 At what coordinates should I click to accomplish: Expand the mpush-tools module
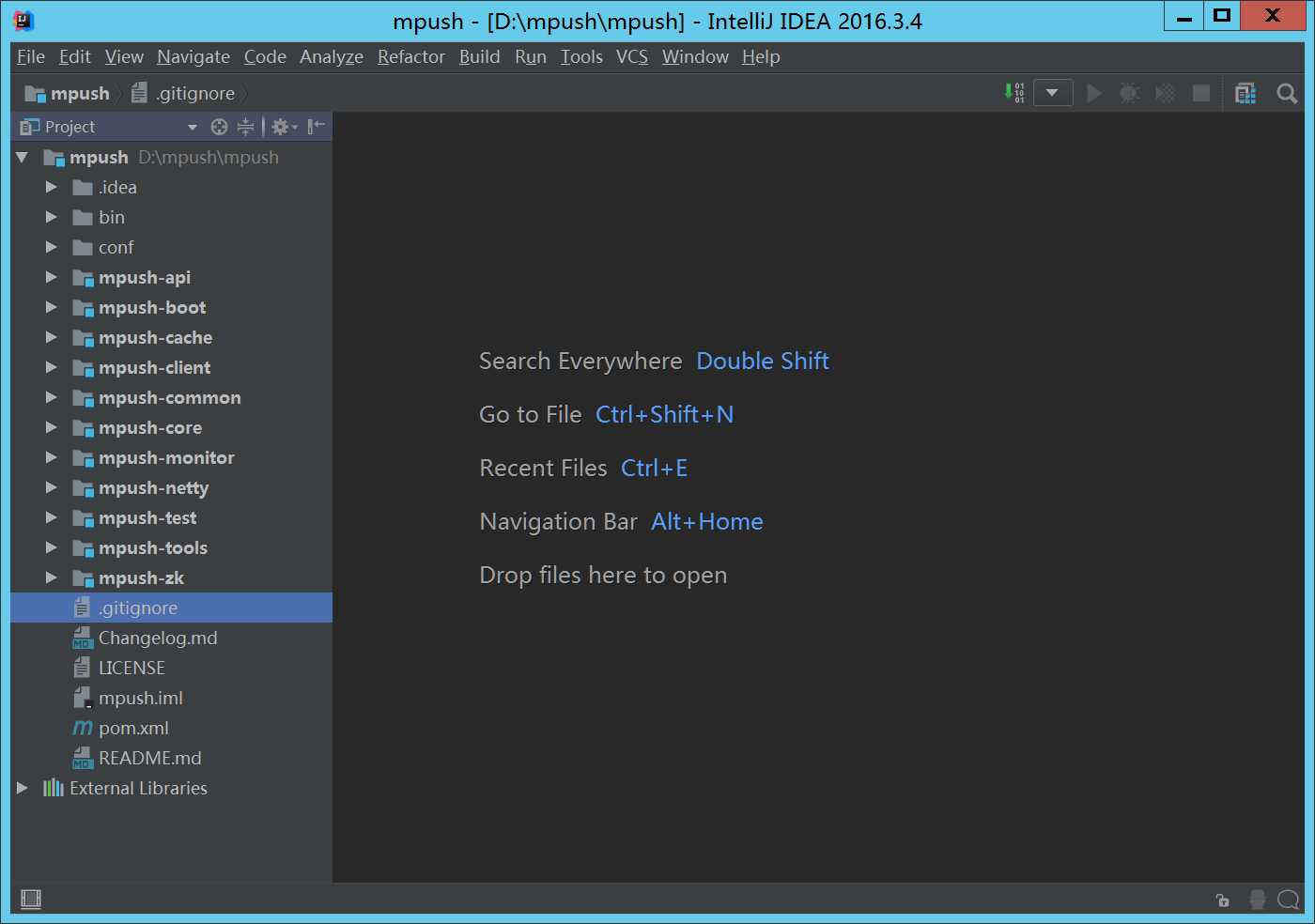pyautogui.click(x=51, y=547)
